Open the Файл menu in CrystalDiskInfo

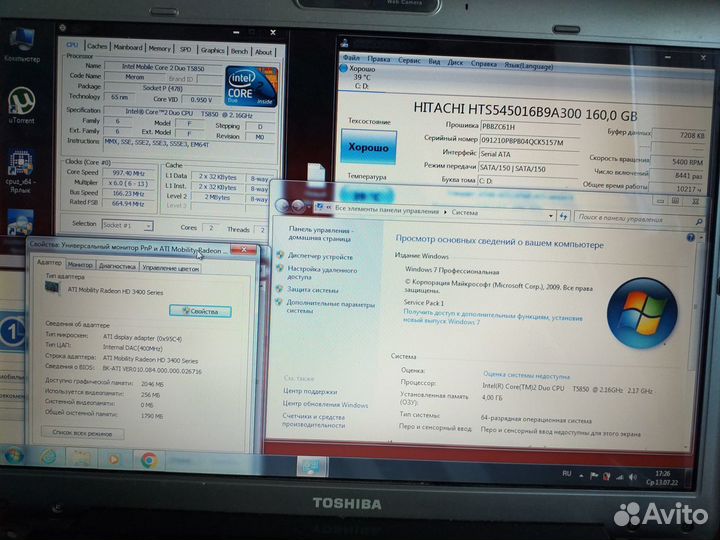tap(351, 58)
